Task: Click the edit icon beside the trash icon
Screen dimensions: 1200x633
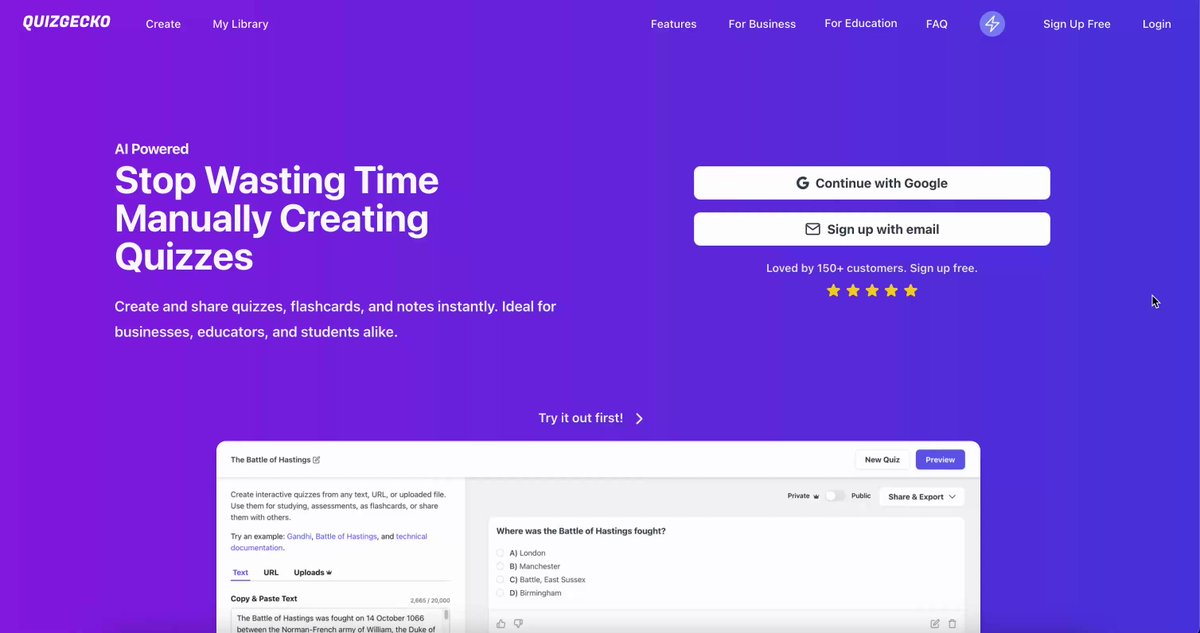Action: click(x=934, y=622)
